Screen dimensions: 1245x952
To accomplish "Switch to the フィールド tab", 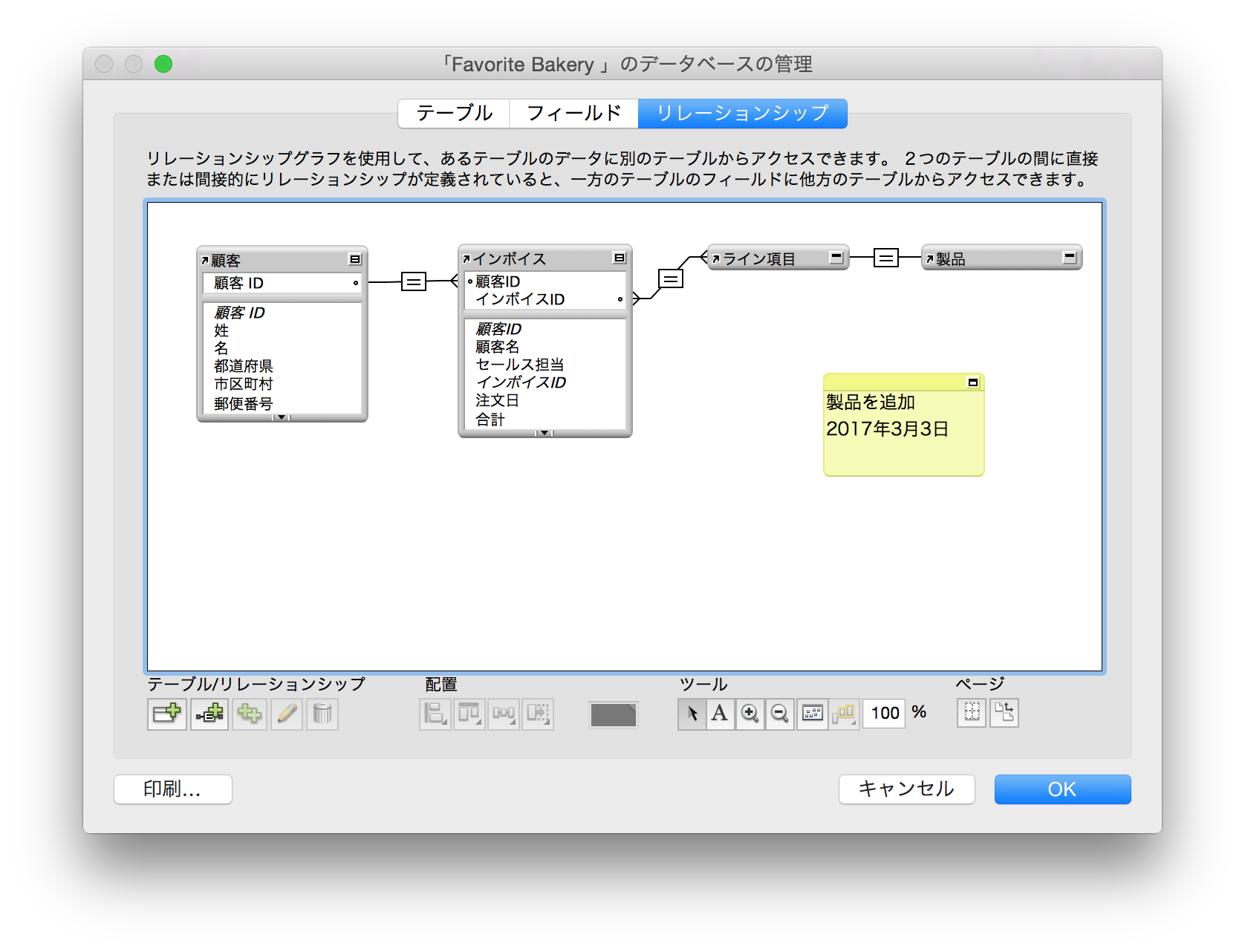I will coord(574,114).
